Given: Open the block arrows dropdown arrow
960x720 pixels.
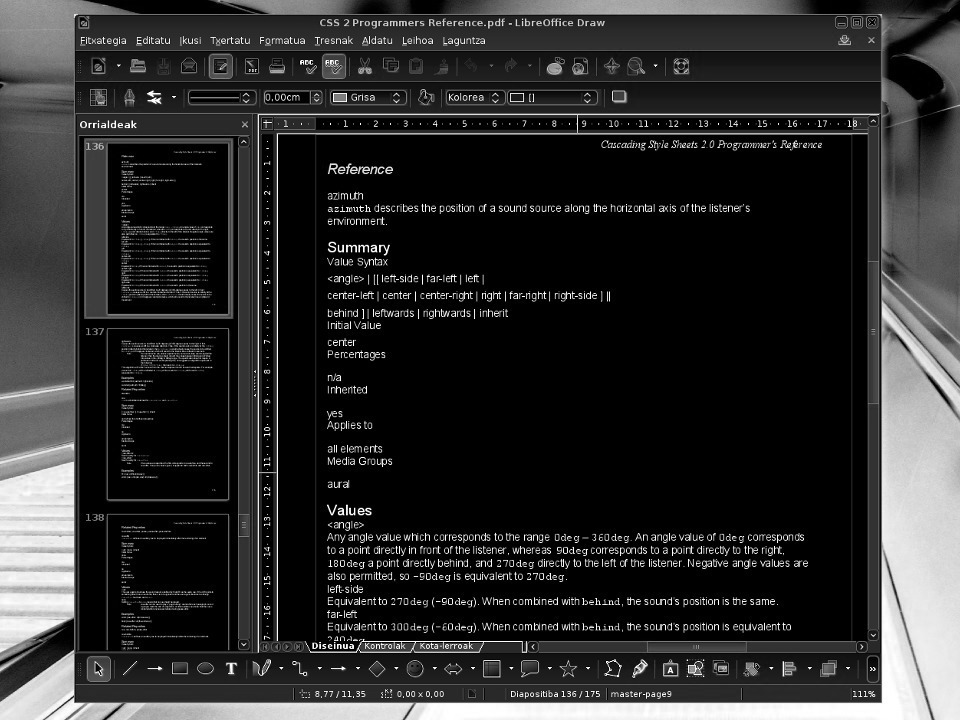Looking at the screenshot, I should (473, 669).
